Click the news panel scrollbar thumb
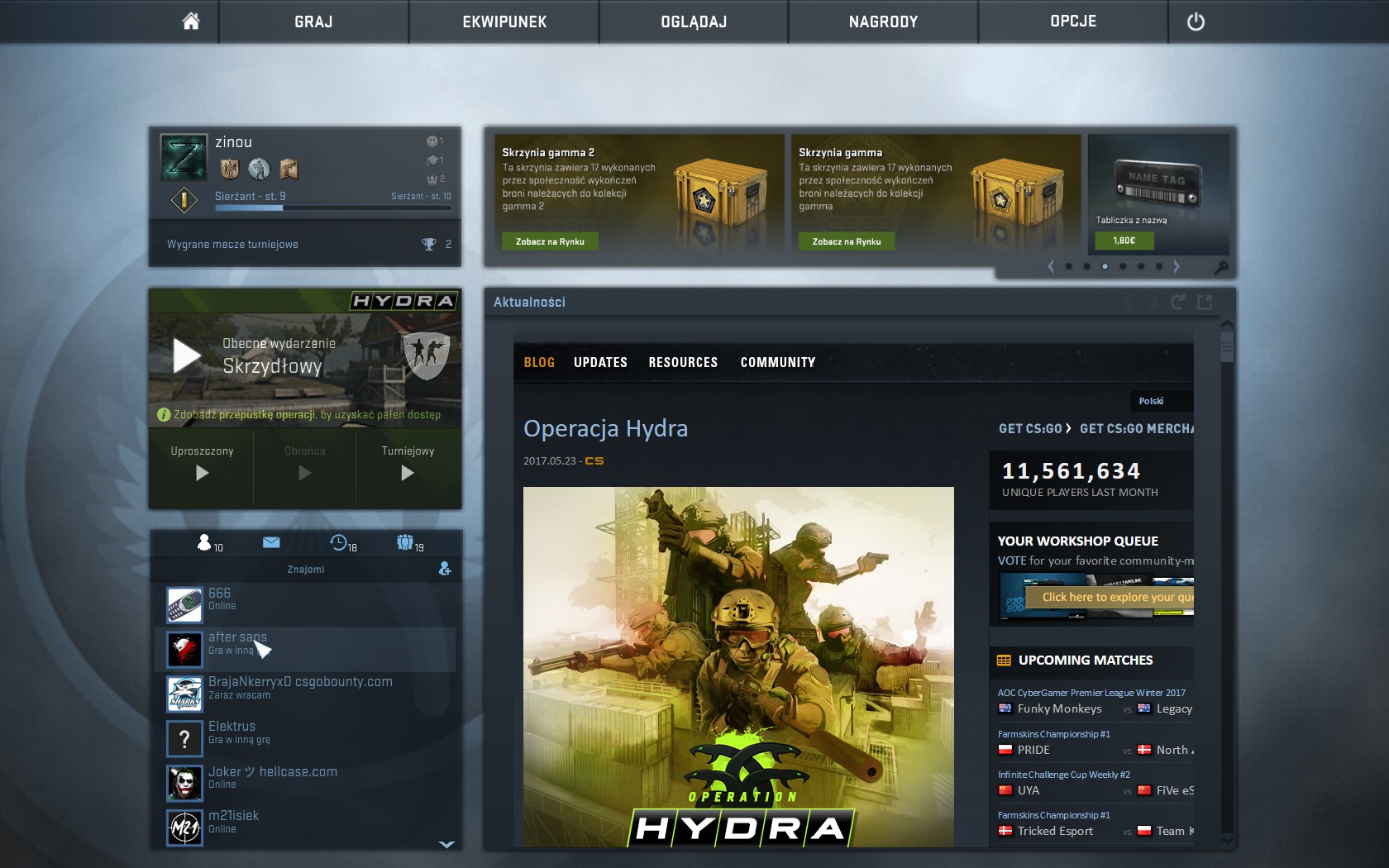 (1227, 346)
